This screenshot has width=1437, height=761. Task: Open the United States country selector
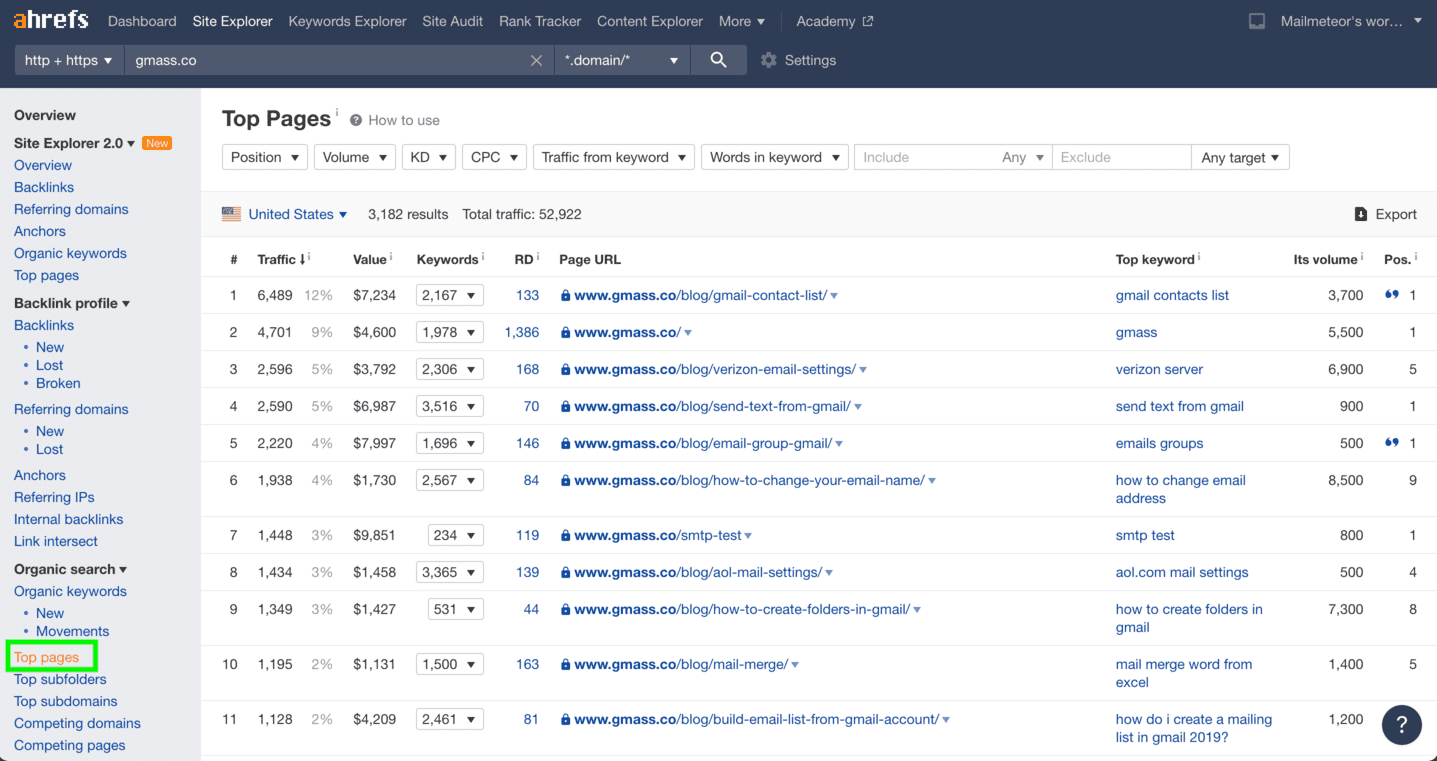(297, 214)
